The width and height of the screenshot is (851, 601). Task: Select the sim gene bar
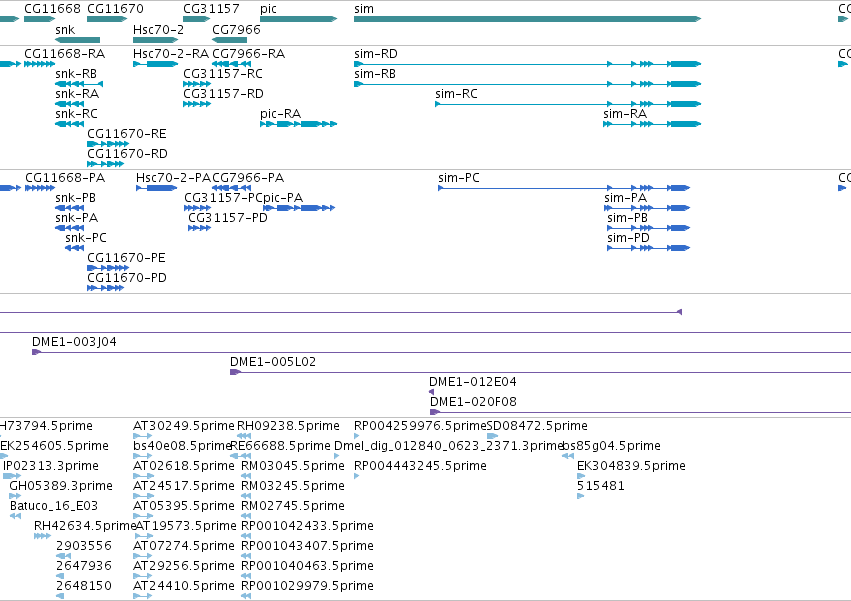(528, 19)
